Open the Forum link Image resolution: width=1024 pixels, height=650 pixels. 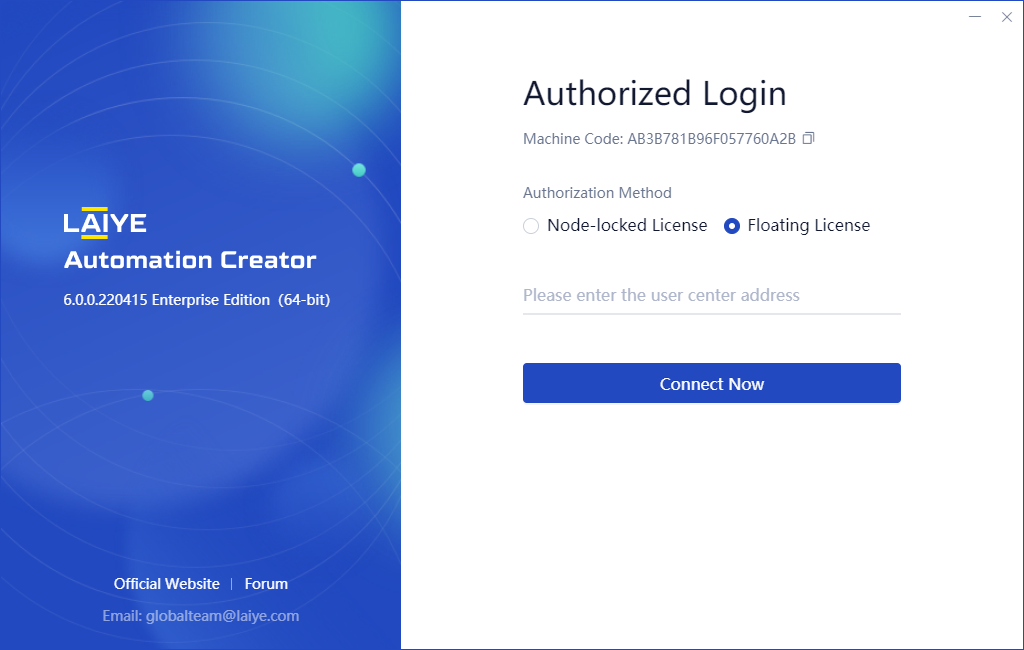(266, 584)
